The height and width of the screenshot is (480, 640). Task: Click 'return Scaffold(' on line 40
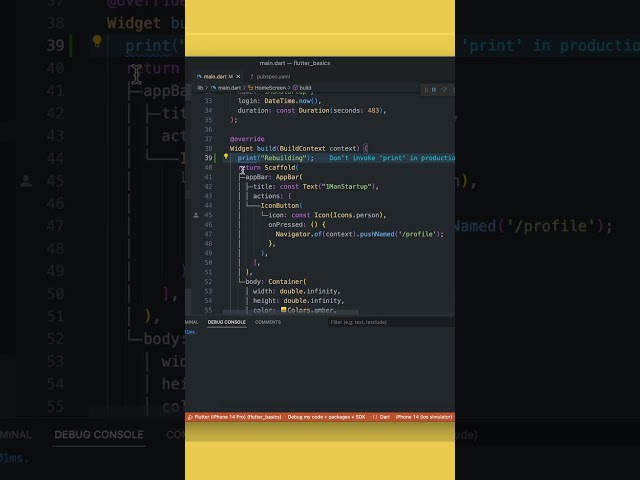[269, 167]
